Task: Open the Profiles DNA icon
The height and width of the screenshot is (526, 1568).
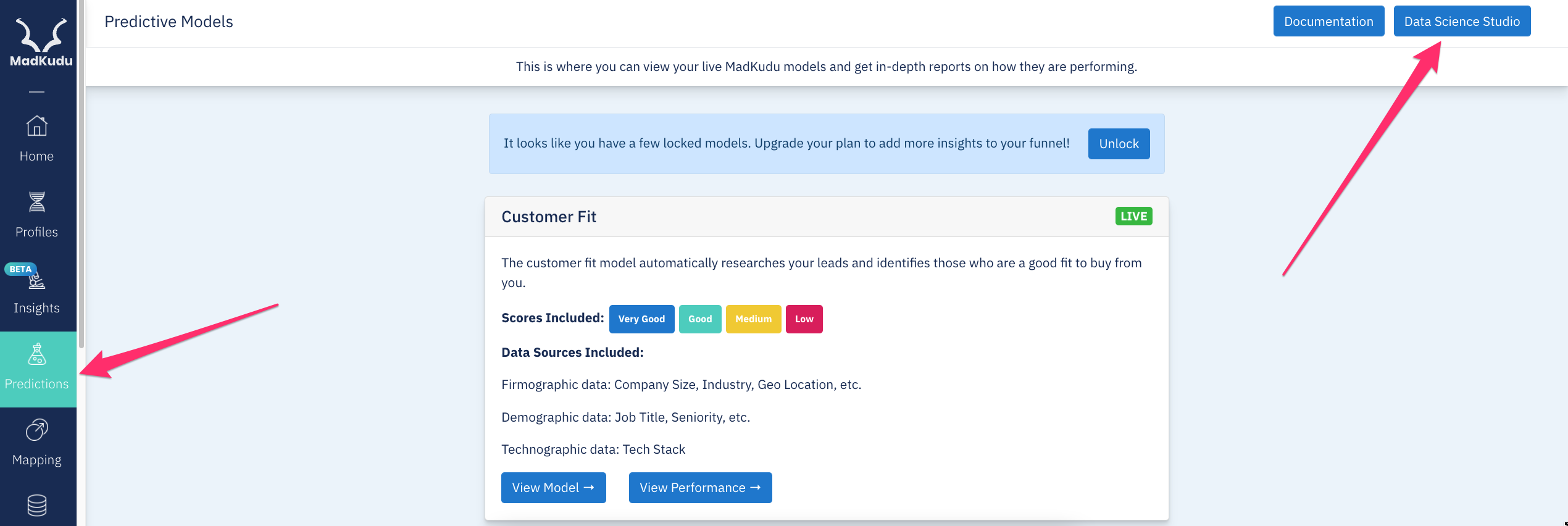Action: (36, 202)
